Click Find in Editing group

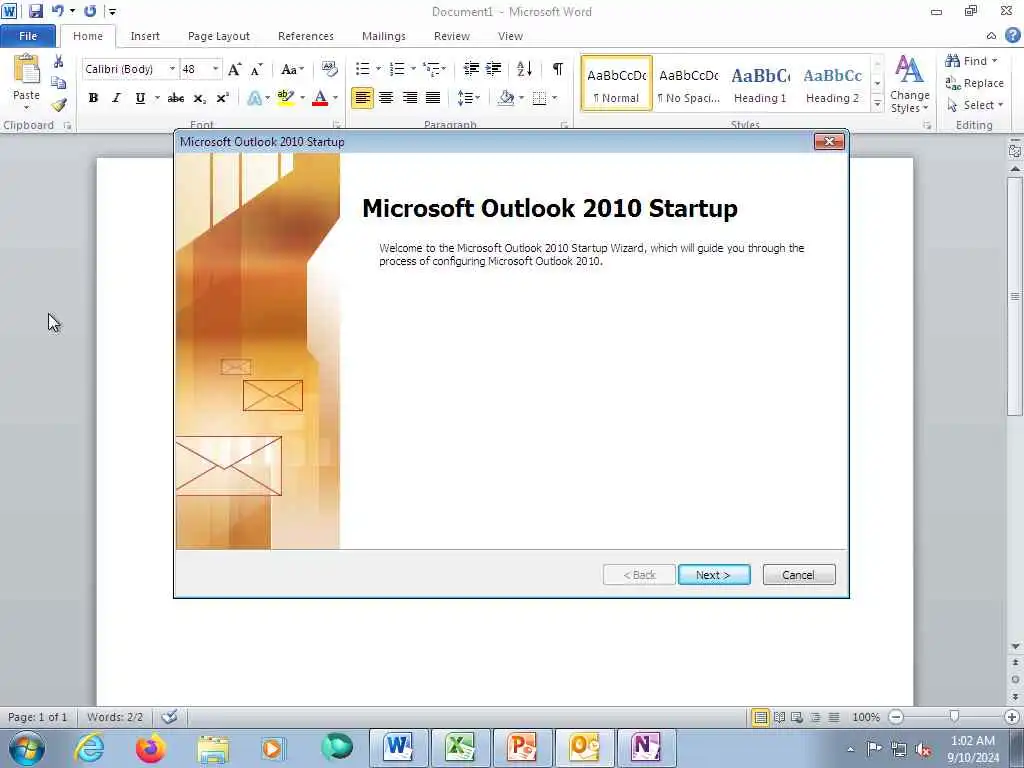(x=971, y=61)
